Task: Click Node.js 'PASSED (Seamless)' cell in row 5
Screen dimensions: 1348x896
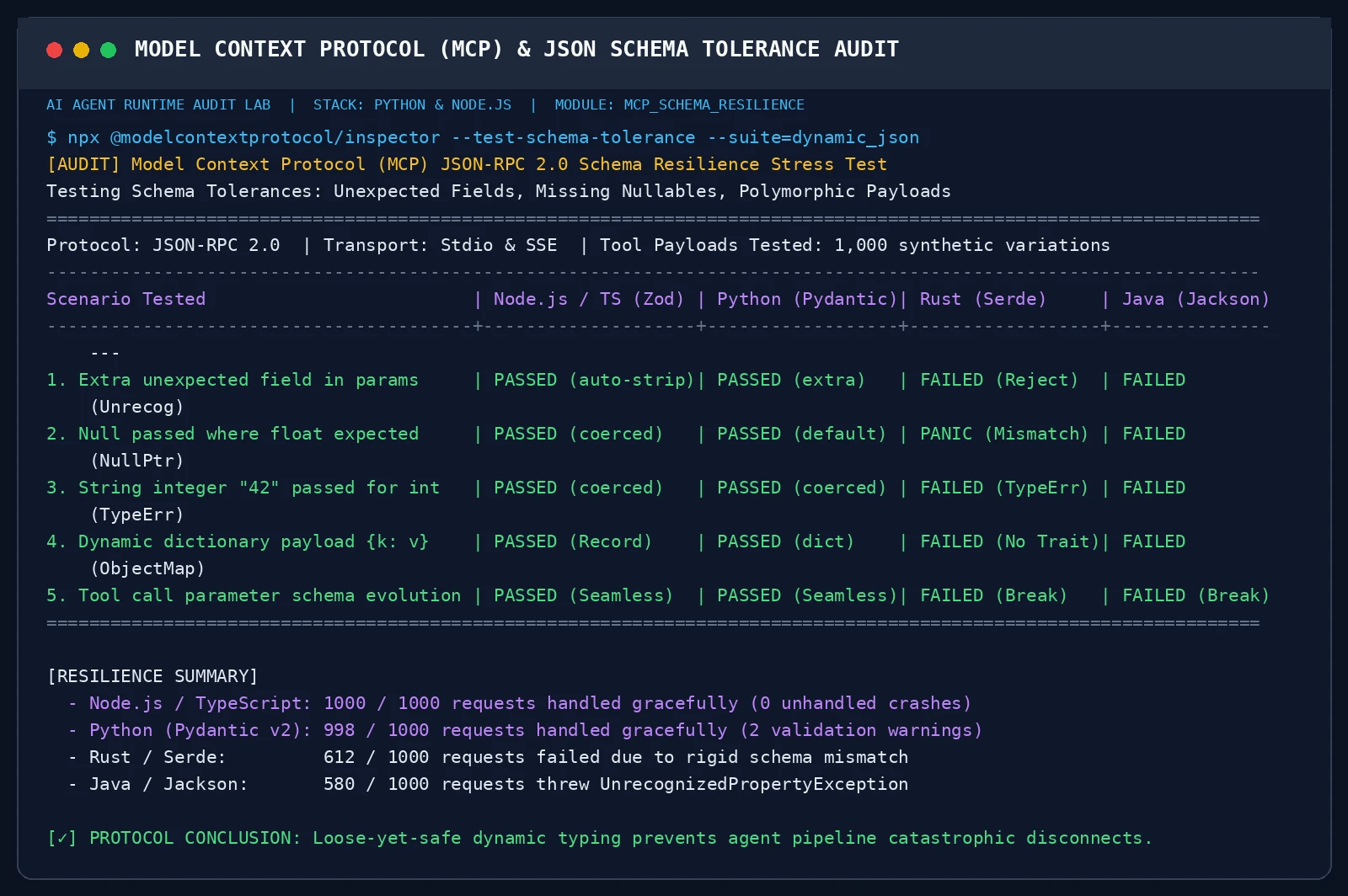Action: 584,595
